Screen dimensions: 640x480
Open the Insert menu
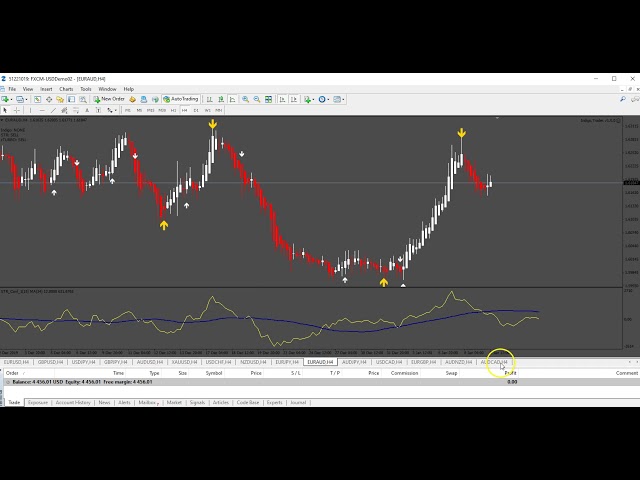pyautogui.click(x=46, y=89)
